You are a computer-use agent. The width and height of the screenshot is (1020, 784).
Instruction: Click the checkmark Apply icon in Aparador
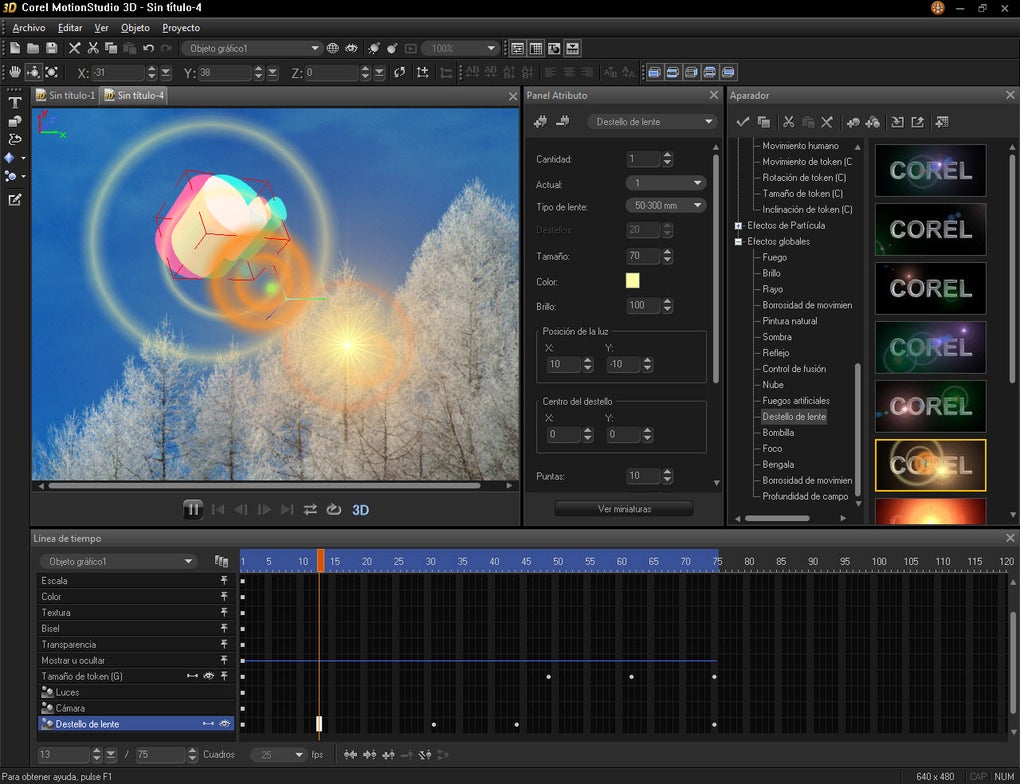coord(742,122)
